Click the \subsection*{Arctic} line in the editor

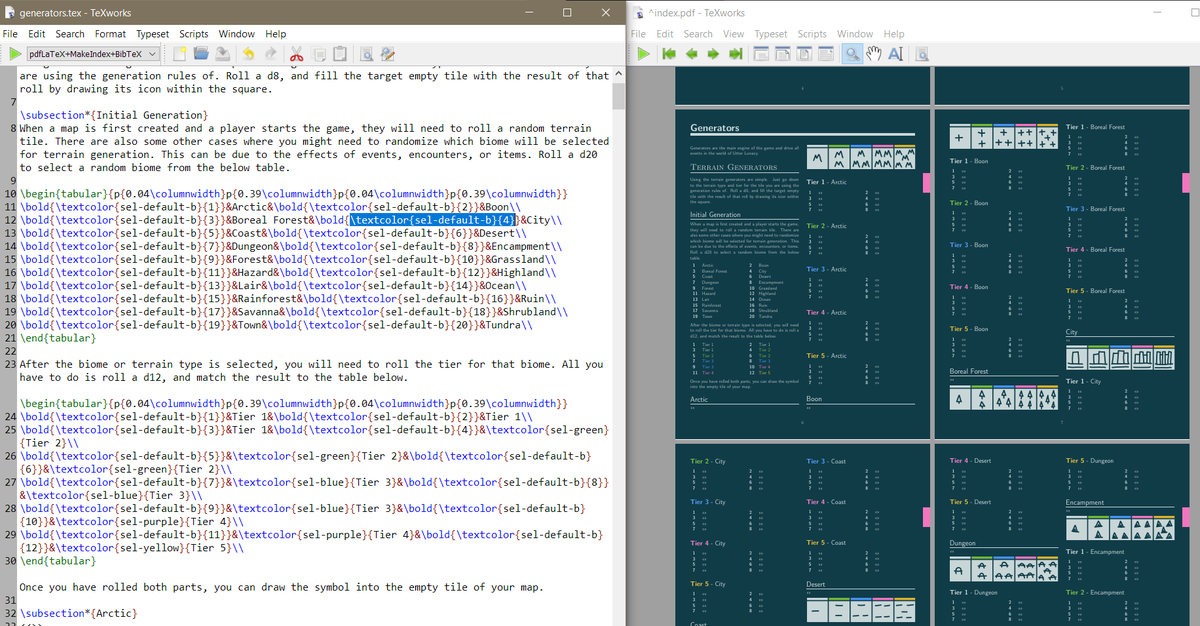pos(77,612)
